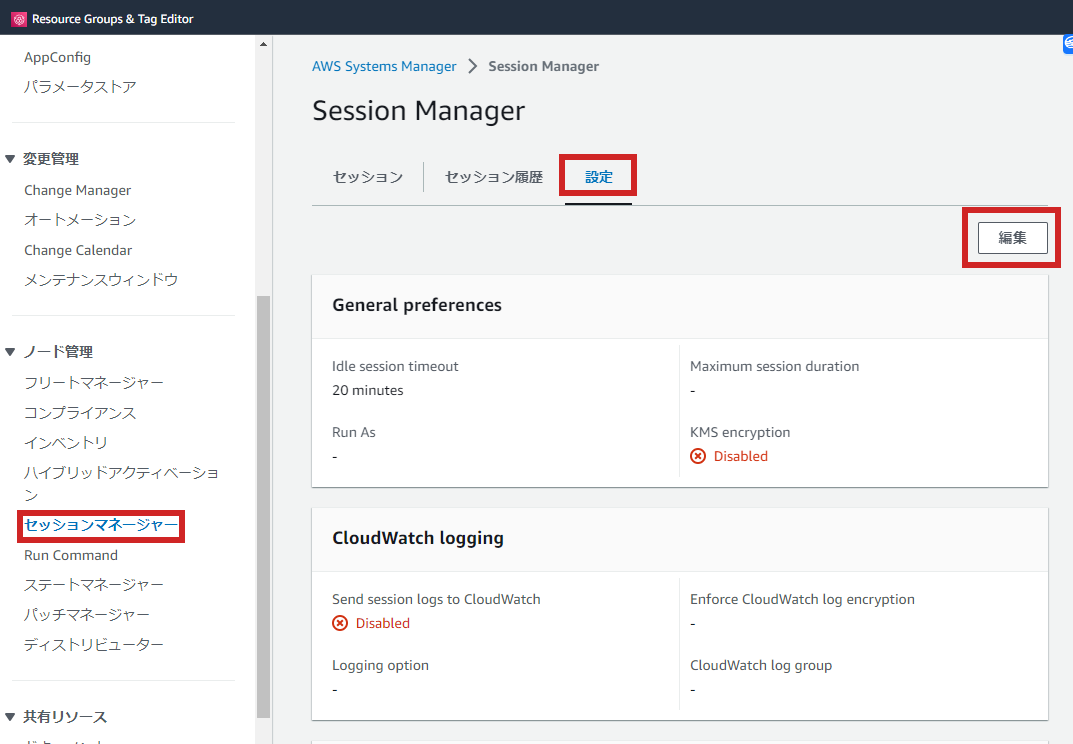Click the CloudWatch log group label
The height and width of the screenshot is (744, 1073).
(x=760, y=665)
